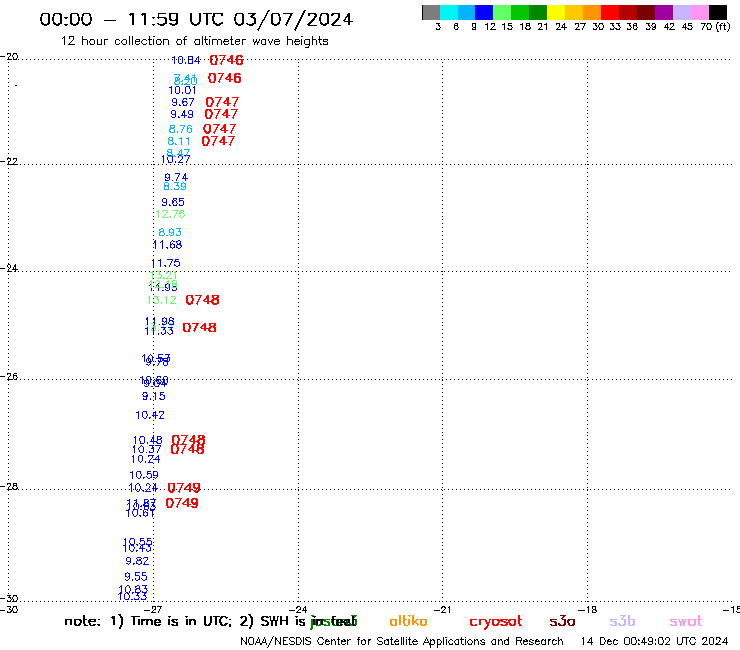Click the wave height value 10.42
This screenshot has height=650, width=740.
coord(150,415)
